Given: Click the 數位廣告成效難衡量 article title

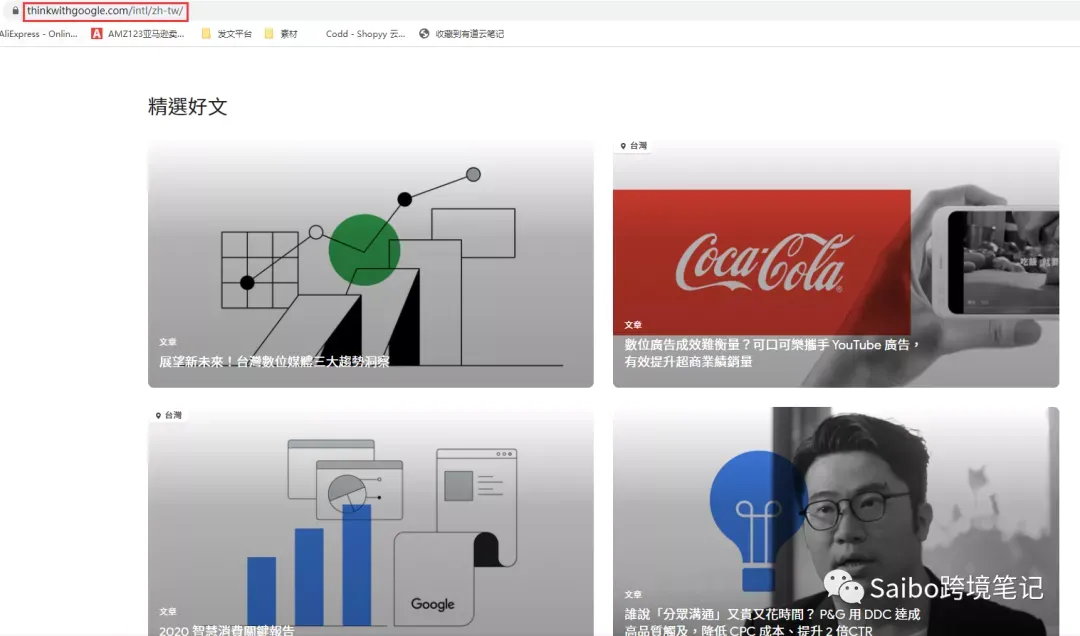Looking at the screenshot, I should tap(772, 353).
